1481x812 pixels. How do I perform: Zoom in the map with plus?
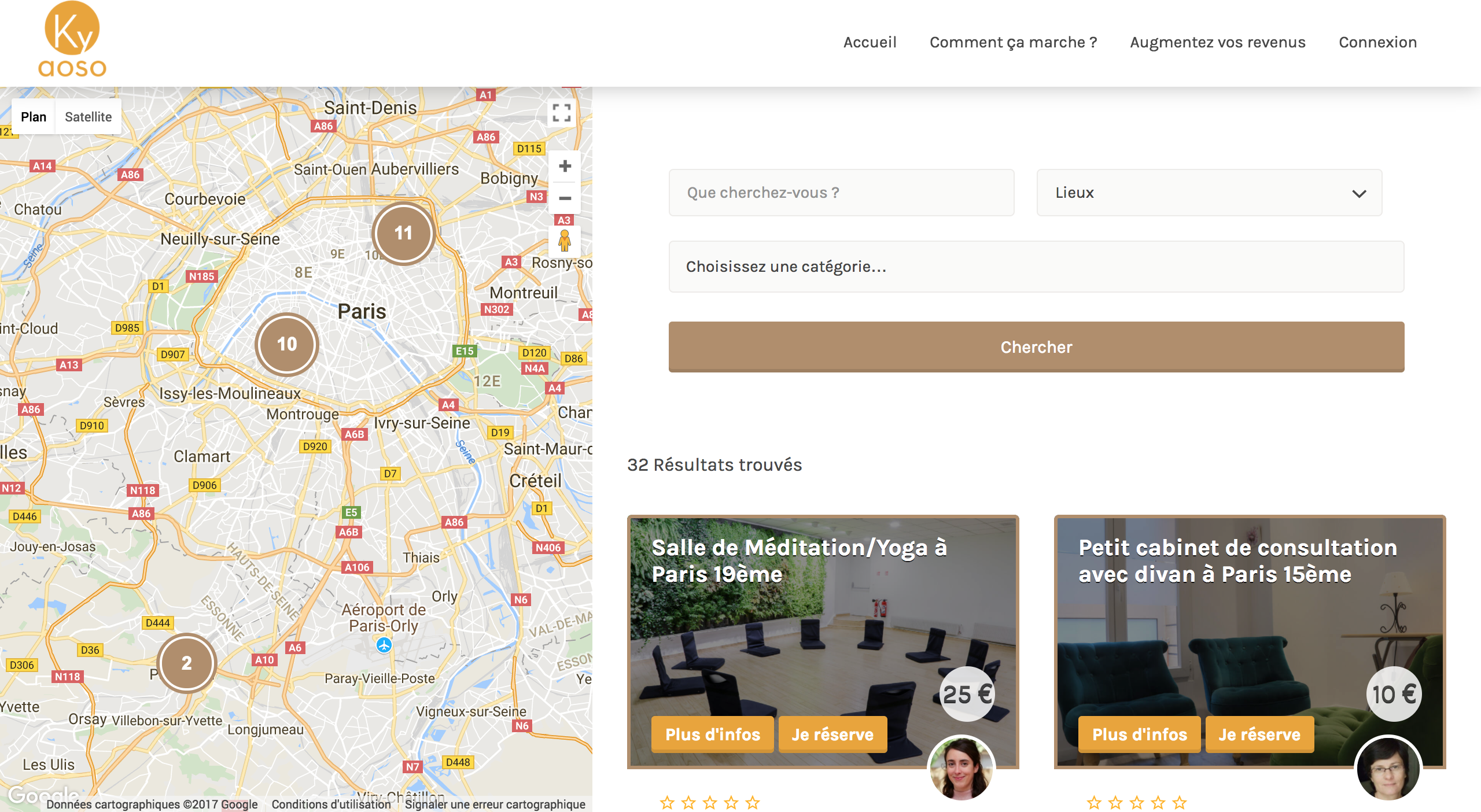point(565,167)
